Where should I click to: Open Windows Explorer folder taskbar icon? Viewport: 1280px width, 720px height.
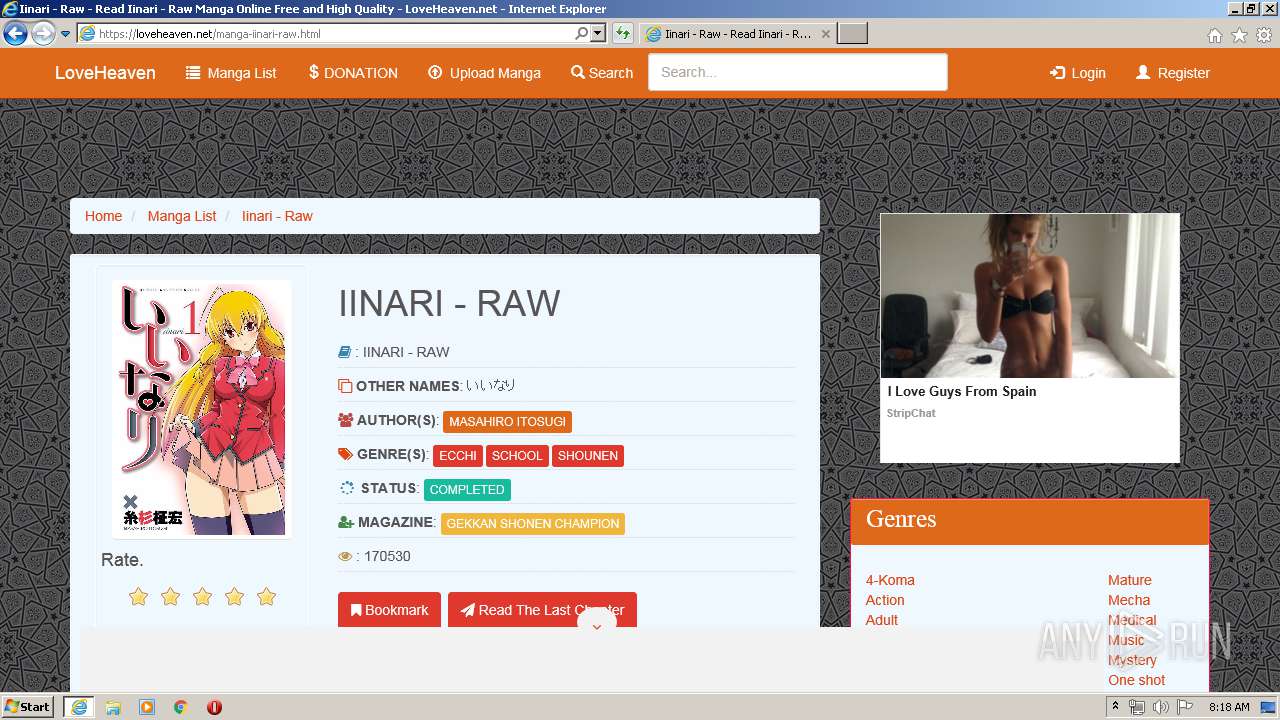(x=113, y=707)
